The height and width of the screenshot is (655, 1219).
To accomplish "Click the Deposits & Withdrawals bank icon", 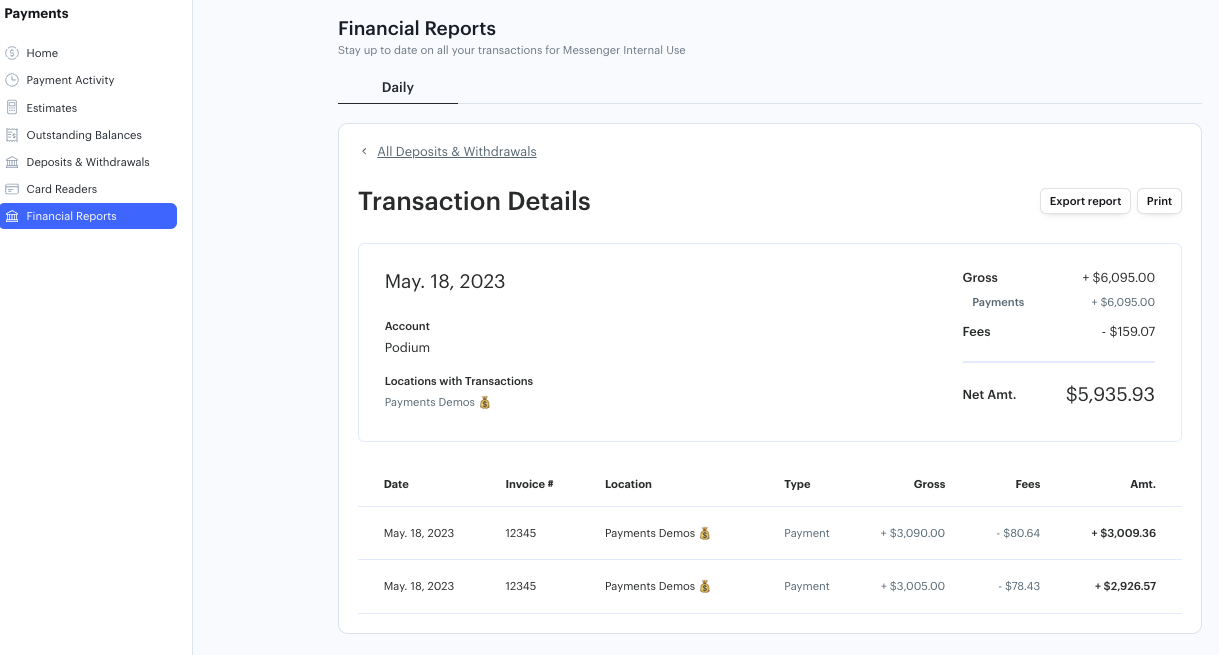I will click(x=12, y=161).
